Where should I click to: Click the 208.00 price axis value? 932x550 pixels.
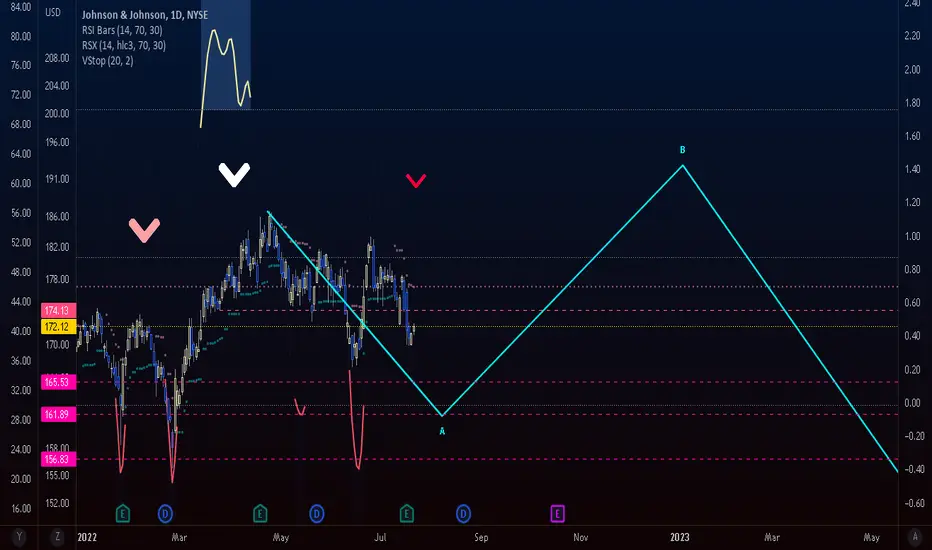(x=57, y=58)
